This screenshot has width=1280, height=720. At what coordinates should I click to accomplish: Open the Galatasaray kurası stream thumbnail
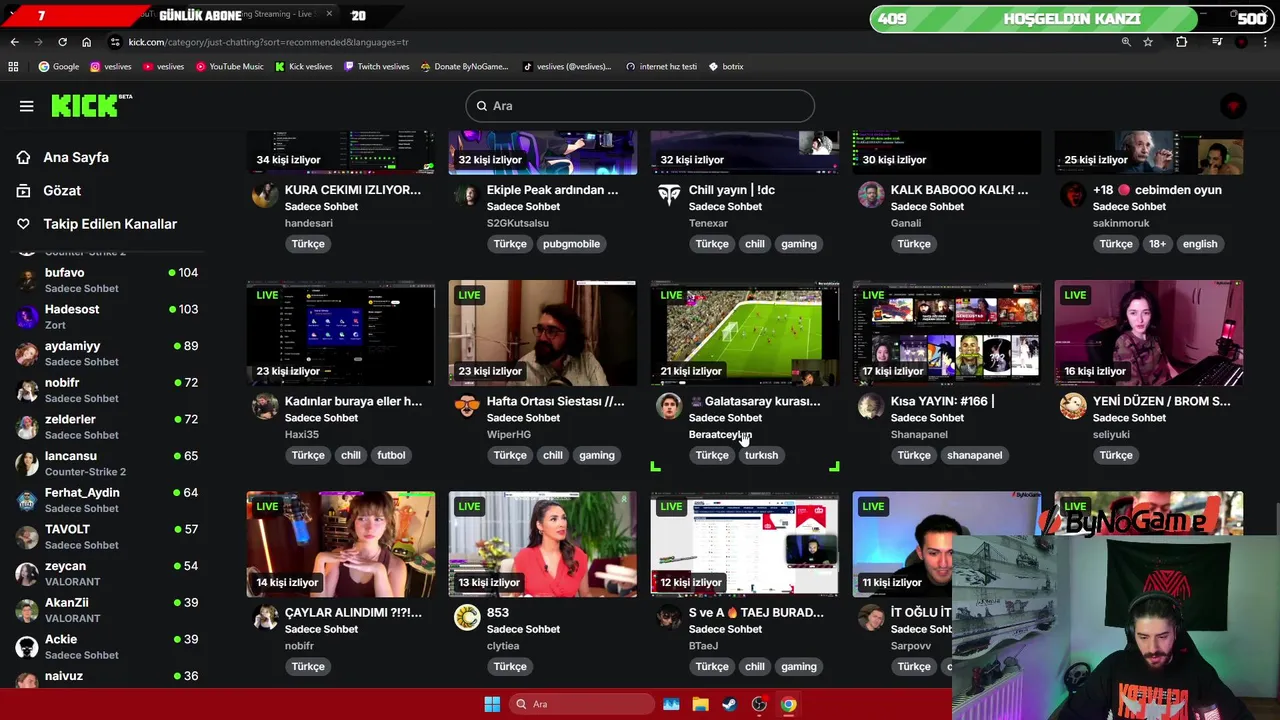point(745,333)
